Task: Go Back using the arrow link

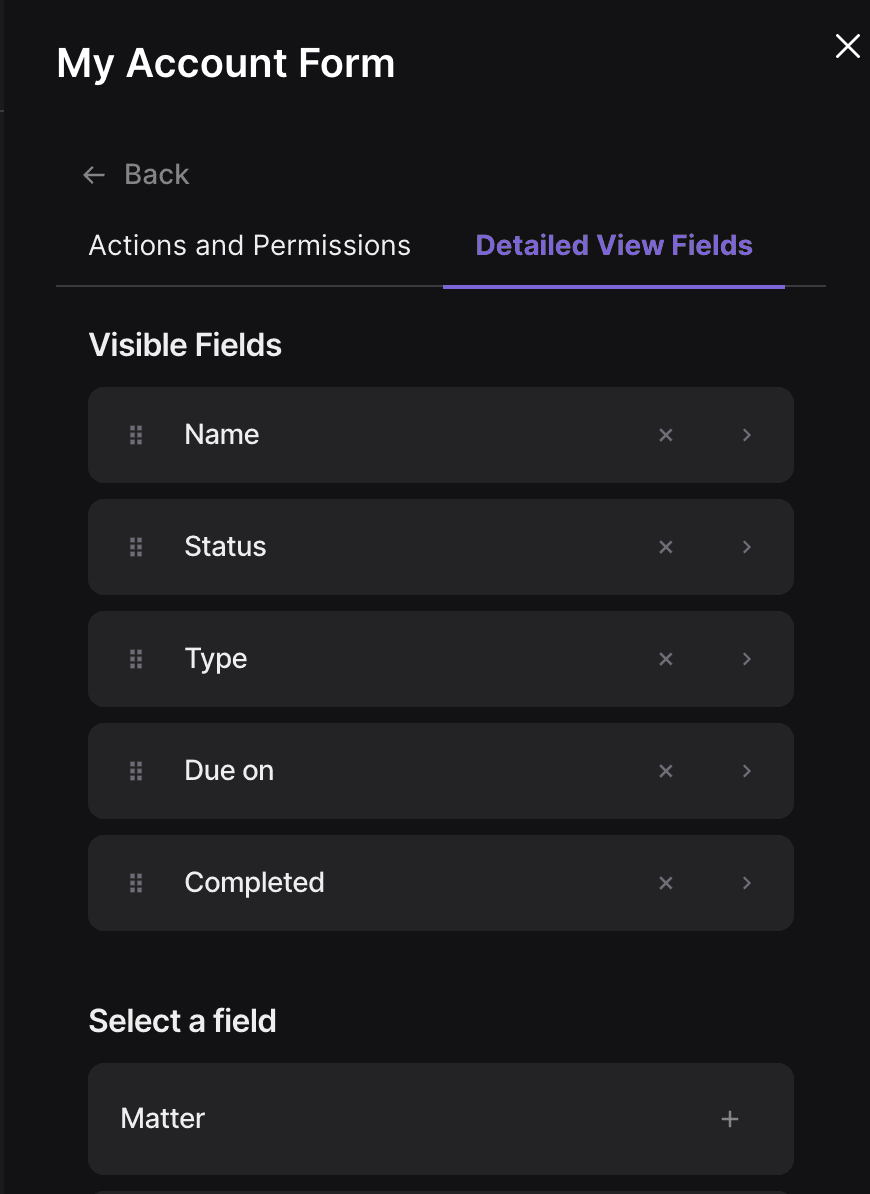Action: [135, 174]
